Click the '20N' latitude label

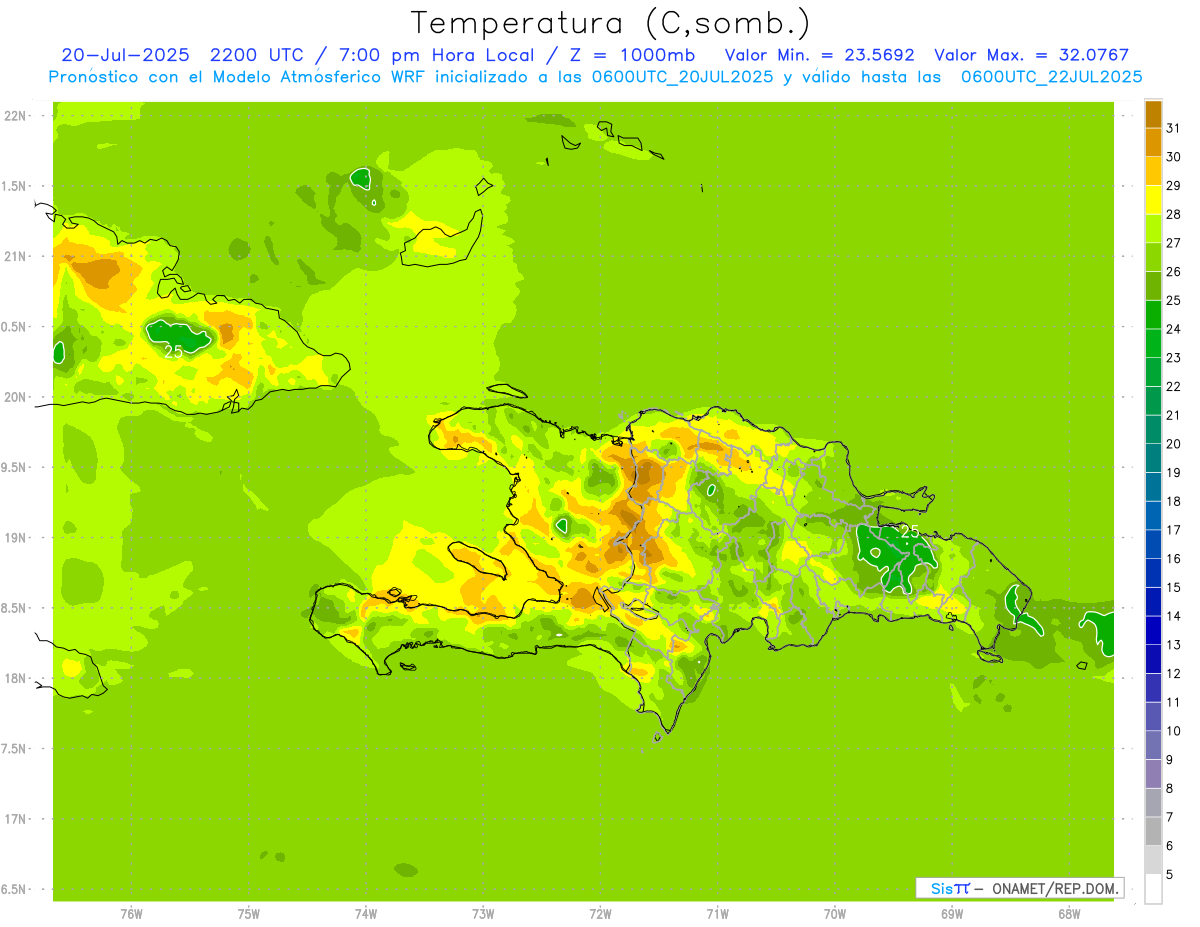(x=15, y=397)
